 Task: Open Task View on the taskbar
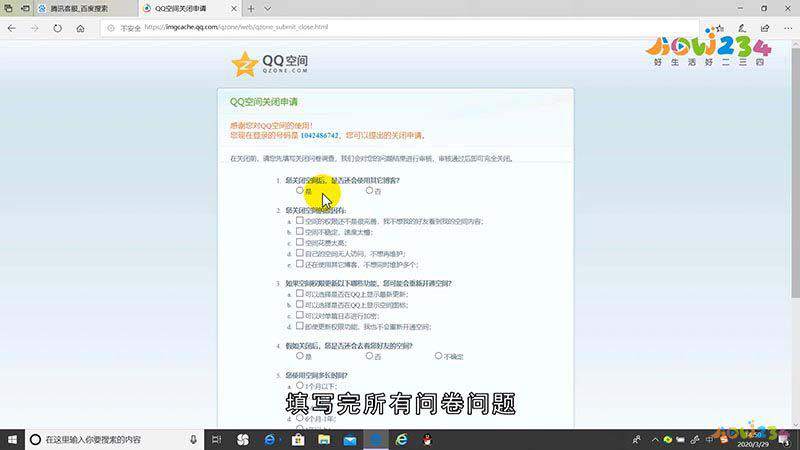point(216,439)
